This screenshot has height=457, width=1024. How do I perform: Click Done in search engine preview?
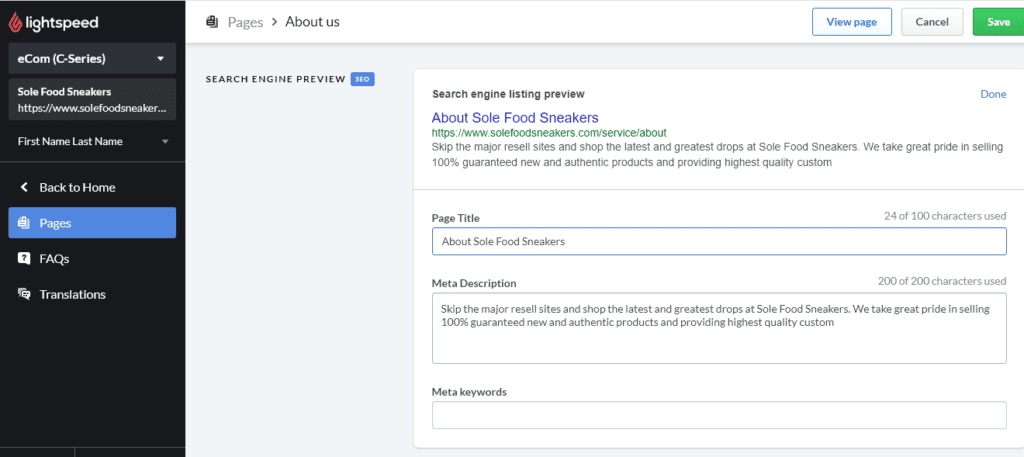pyautogui.click(x=993, y=94)
